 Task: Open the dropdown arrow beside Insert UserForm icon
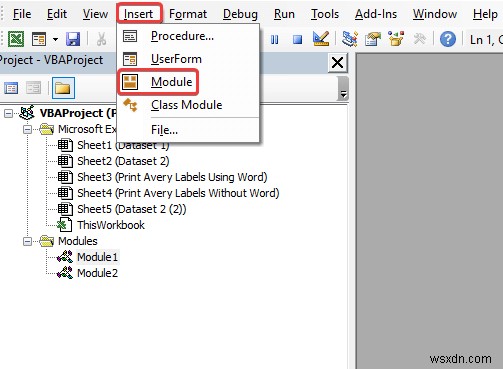tap(55, 39)
